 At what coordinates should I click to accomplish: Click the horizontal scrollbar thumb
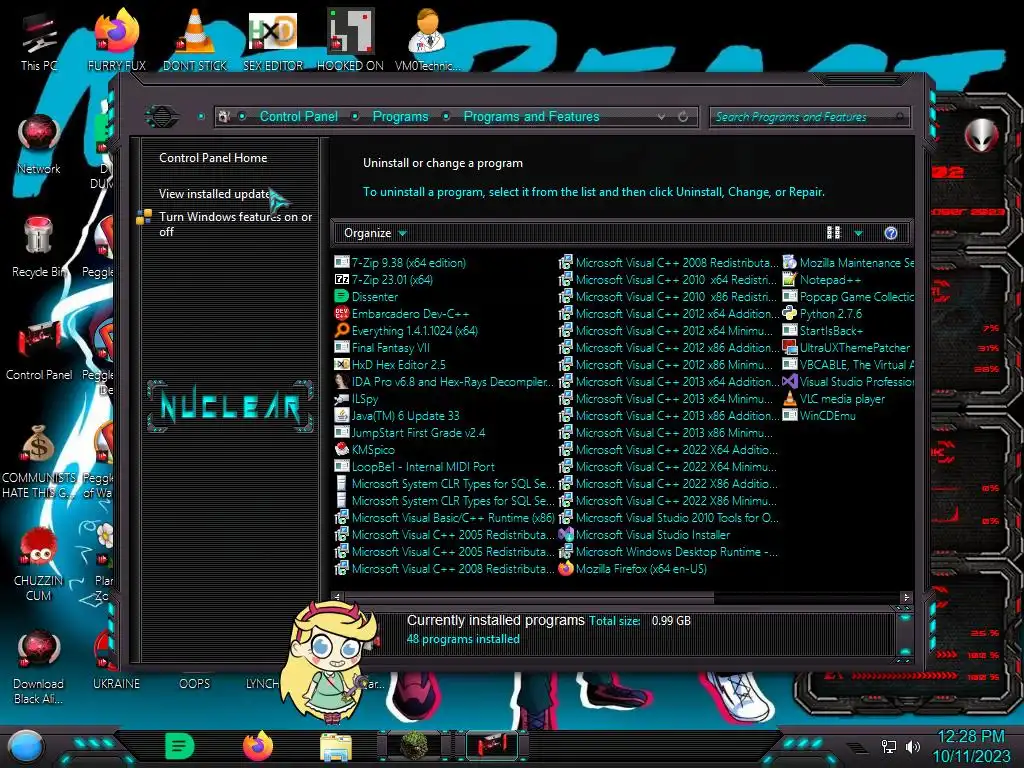(529, 597)
